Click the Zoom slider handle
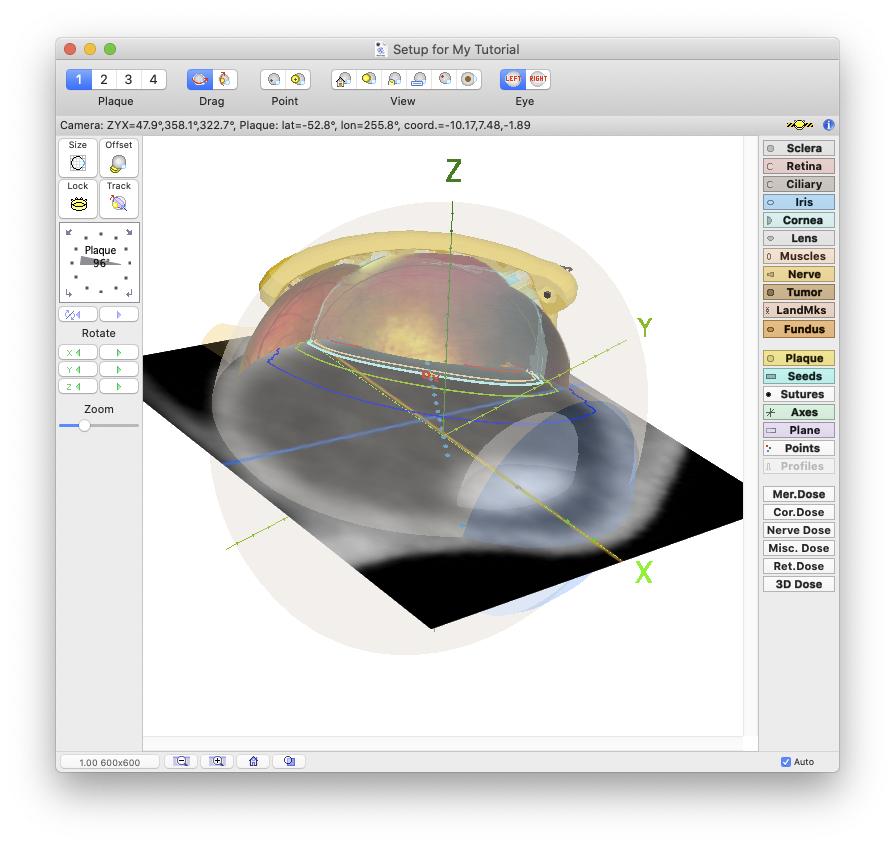The image size is (895, 846). pyautogui.click(x=84, y=425)
